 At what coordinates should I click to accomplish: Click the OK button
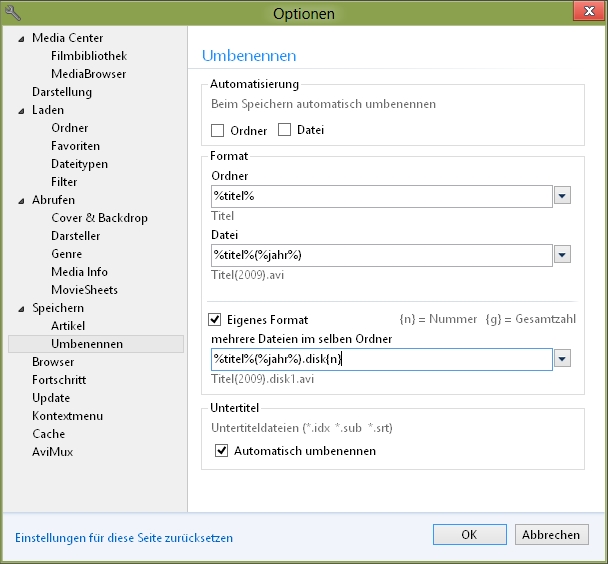click(470, 535)
